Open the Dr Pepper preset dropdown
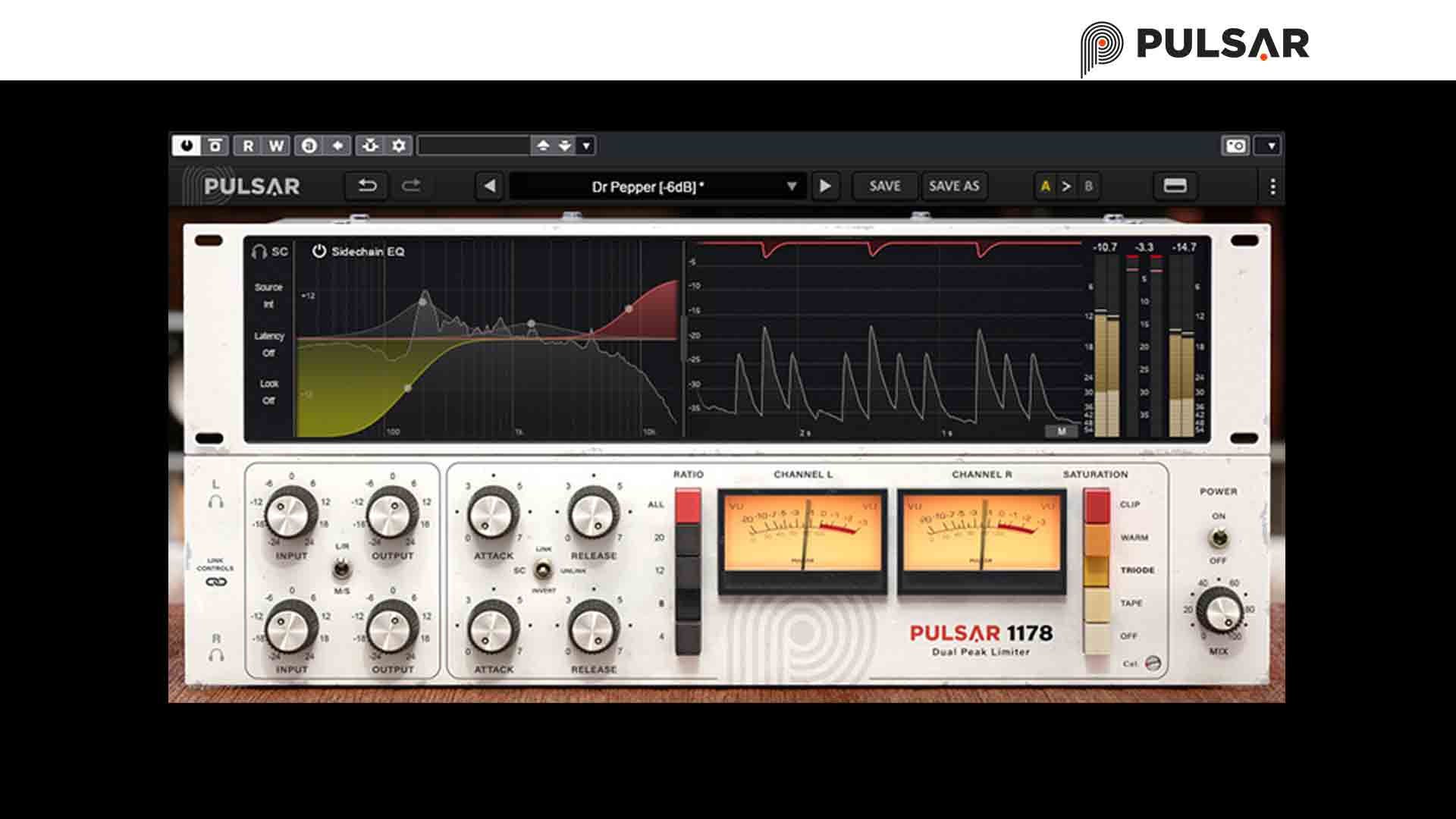This screenshot has width=1456, height=819. pos(792,186)
